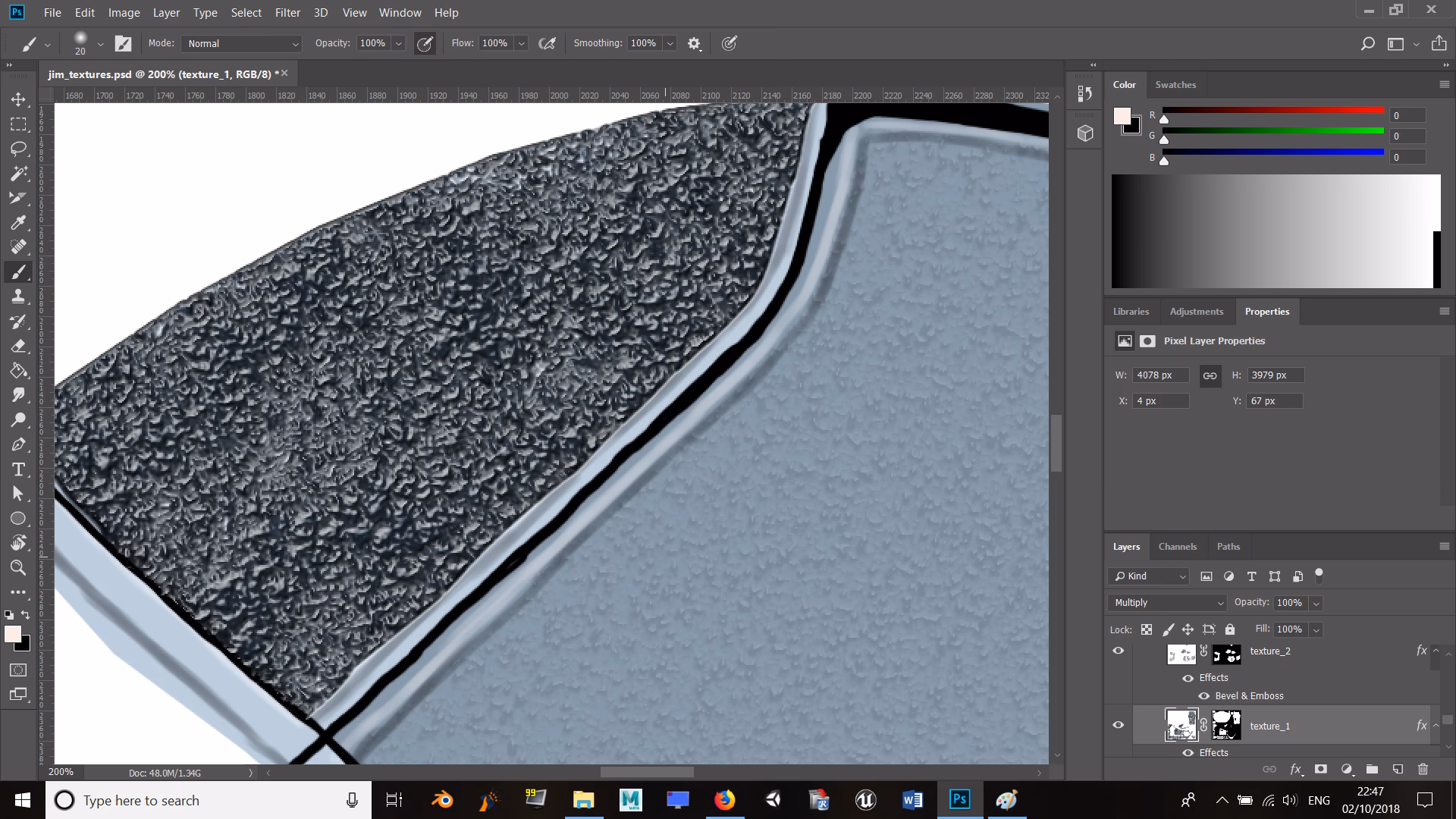Select the Eraser tool

pos(18,346)
